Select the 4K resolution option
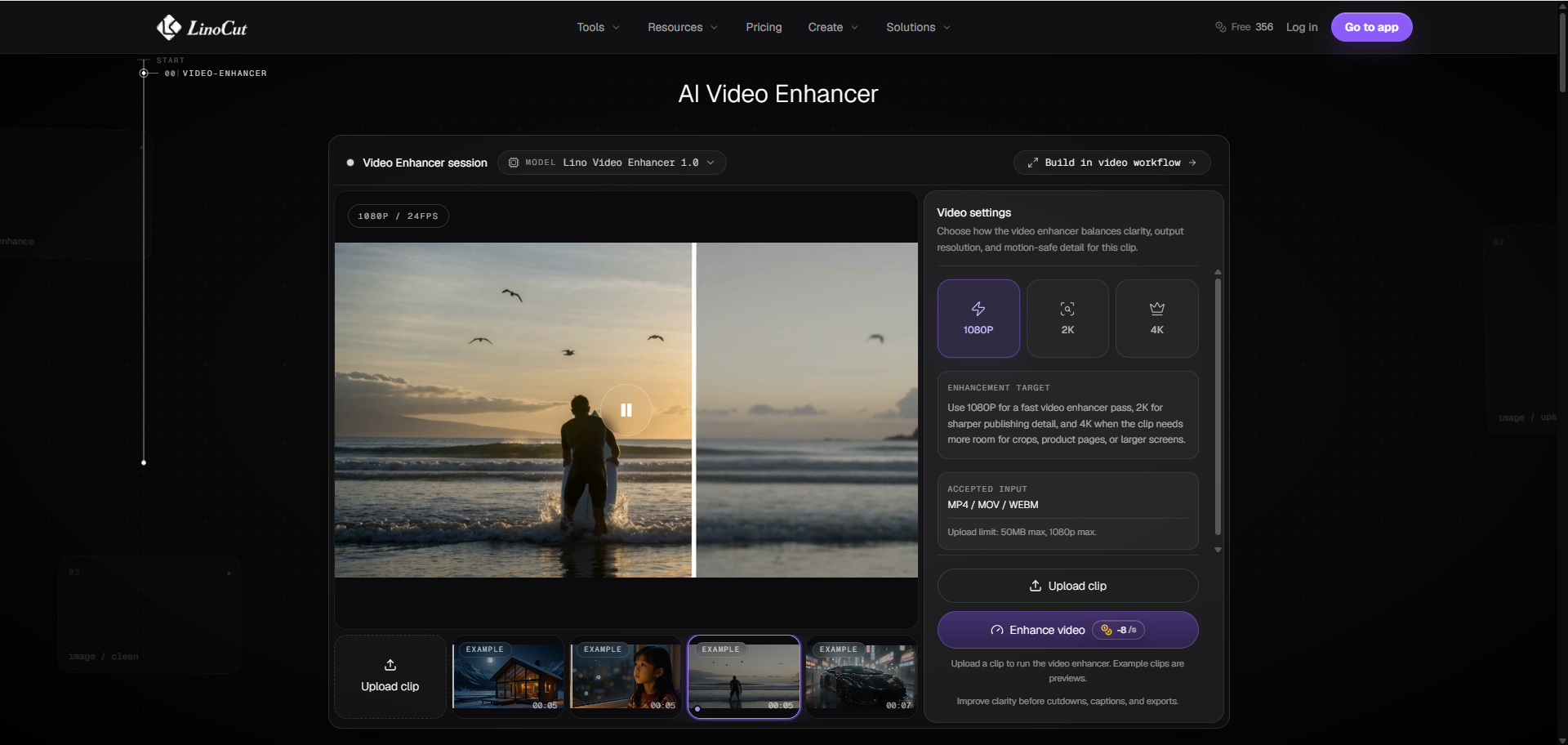1568x745 pixels. click(x=1156, y=319)
